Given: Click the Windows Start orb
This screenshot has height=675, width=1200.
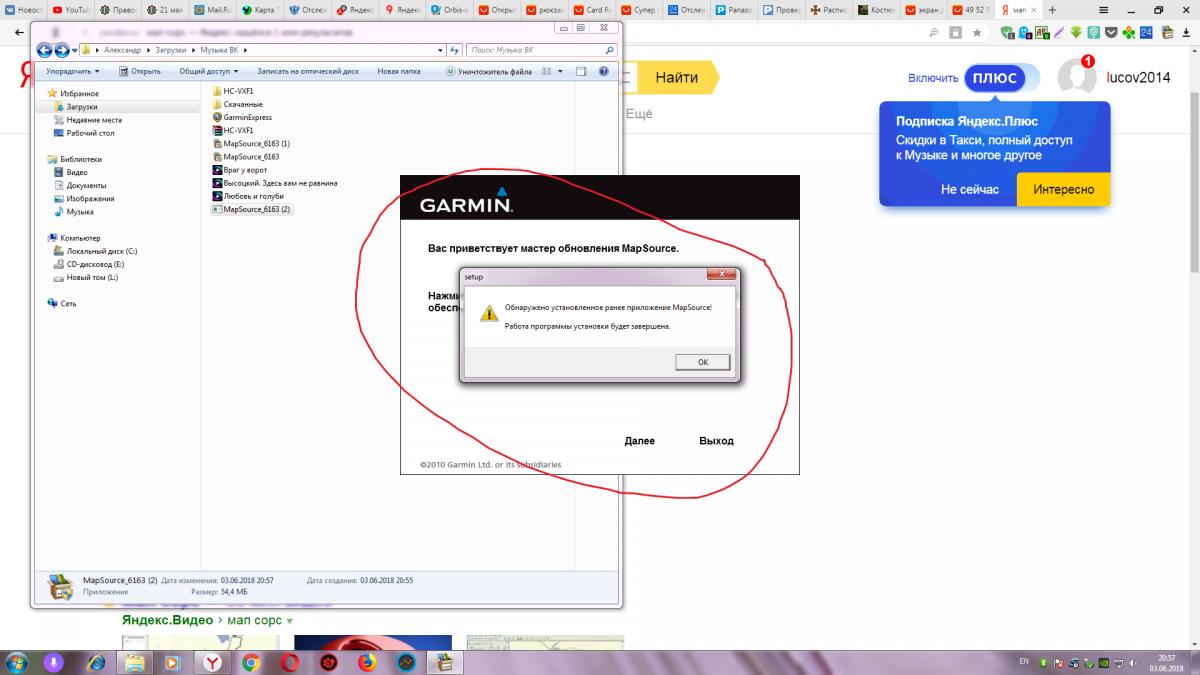Looking at the screenshot, I should pos(17,662).
